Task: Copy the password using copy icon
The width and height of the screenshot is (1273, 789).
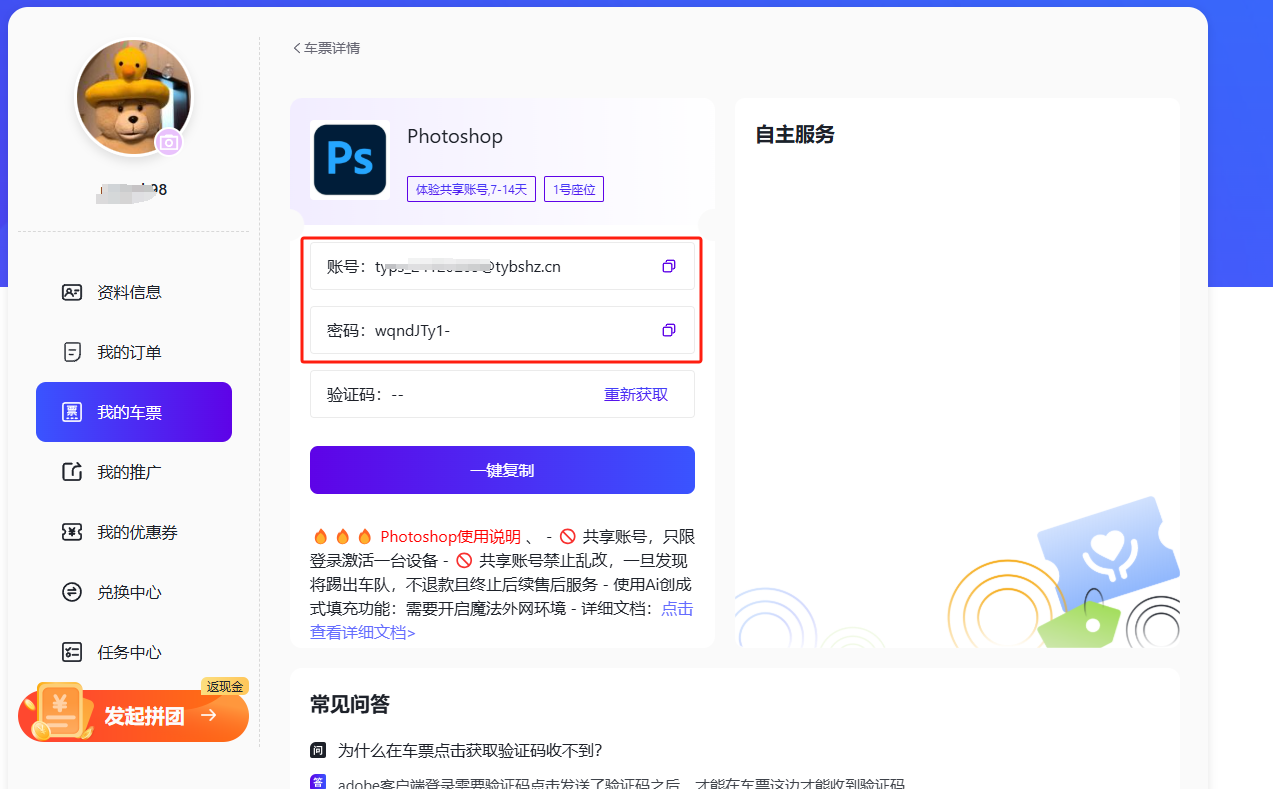Action: (x=669, y=330)
